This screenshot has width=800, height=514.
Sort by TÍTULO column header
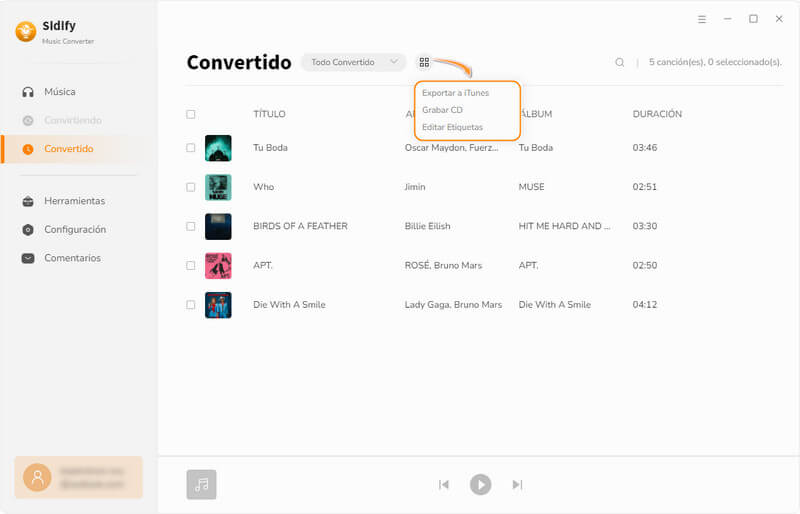(269, 114)
